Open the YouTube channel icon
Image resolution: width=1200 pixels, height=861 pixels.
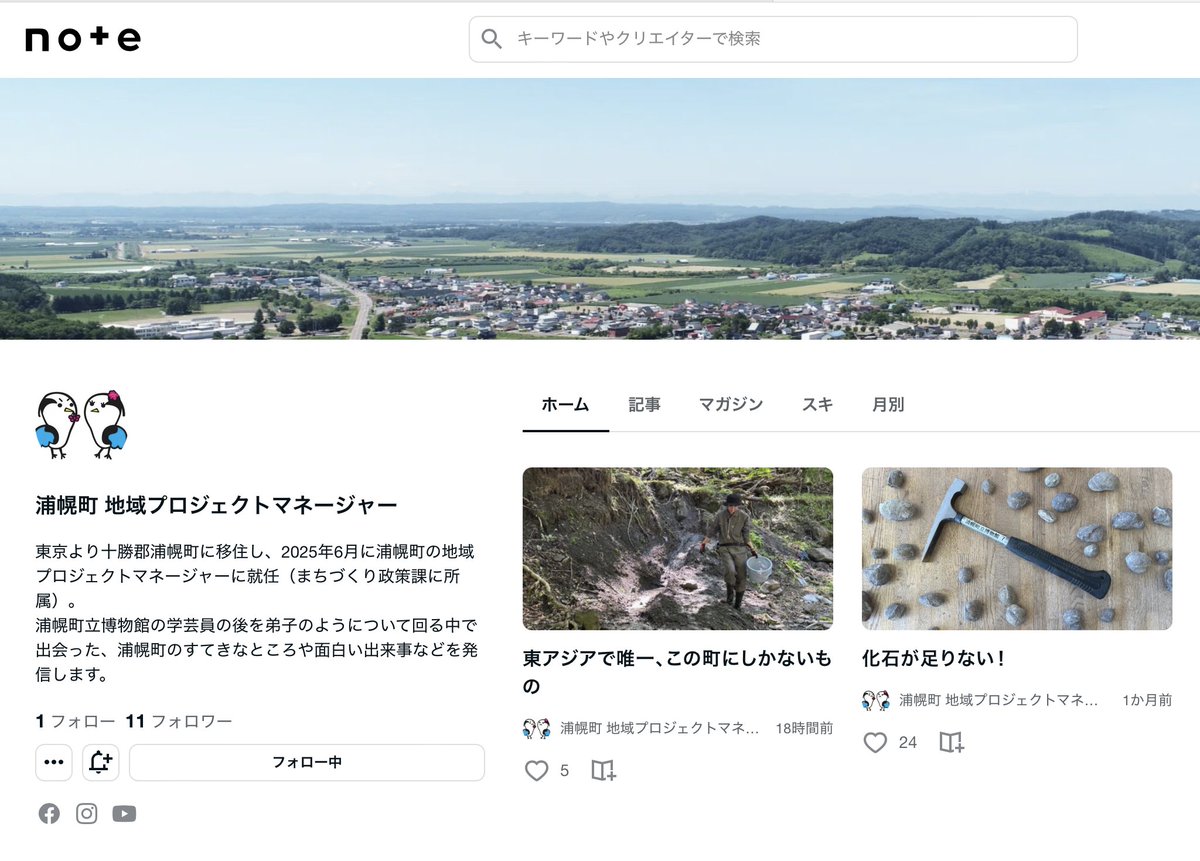coord(124,813)
